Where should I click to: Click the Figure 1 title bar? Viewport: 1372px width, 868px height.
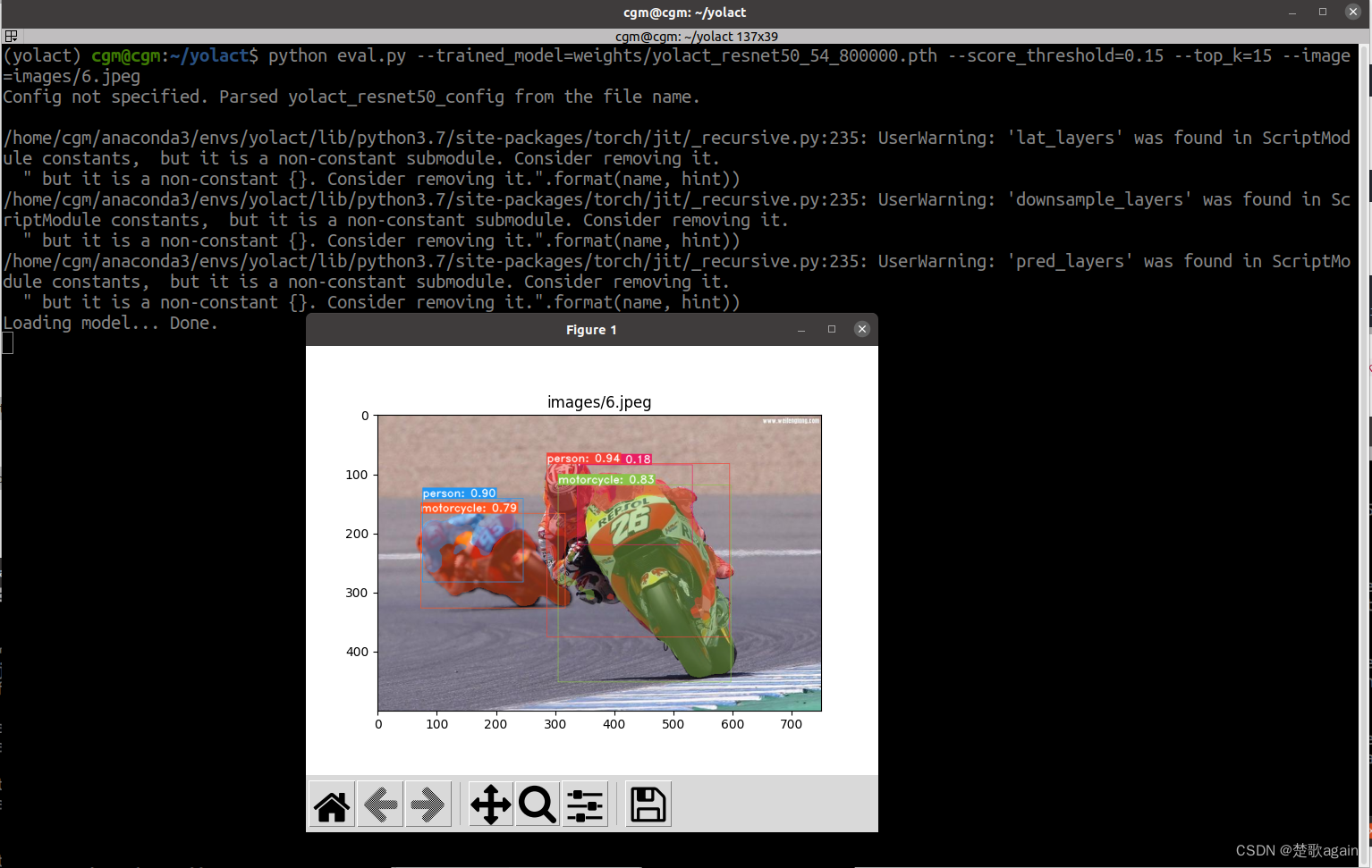point(592,330)
